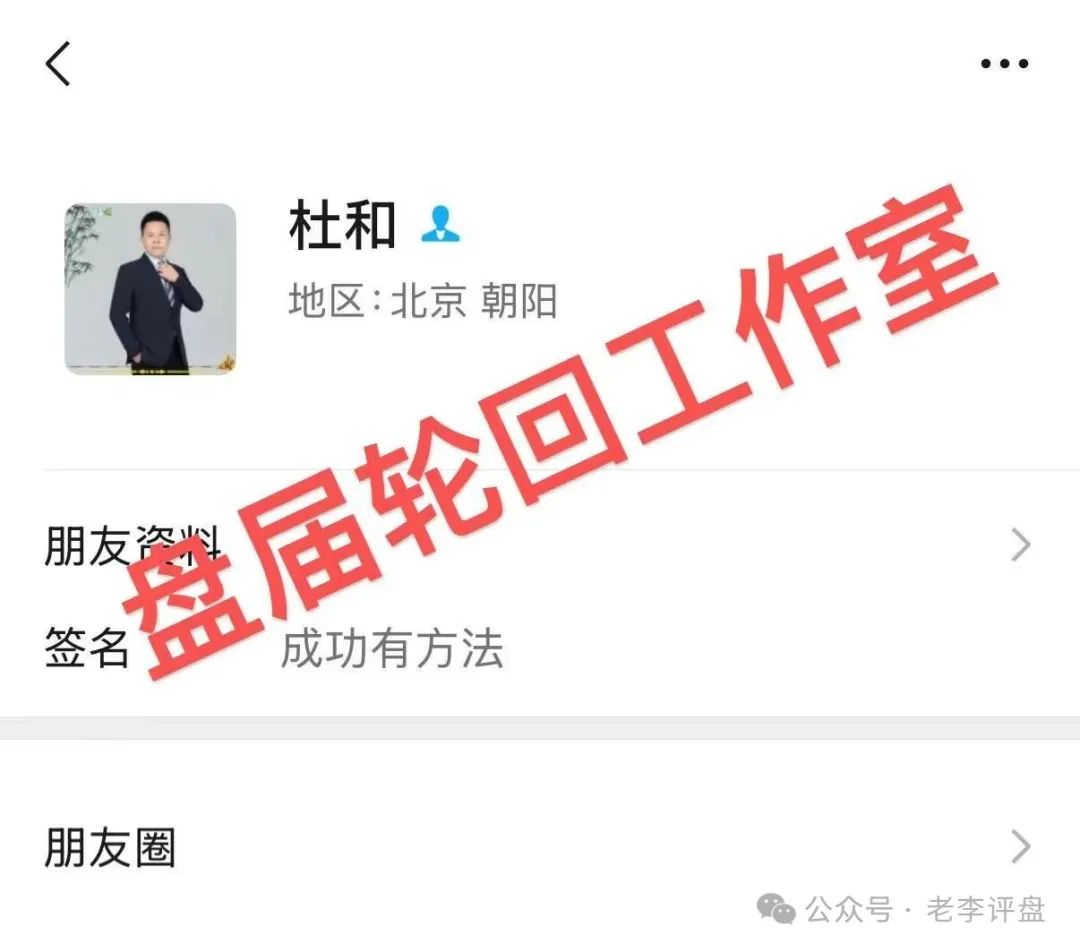Open the 朋友资料 row
The height and width of the screenshot is (952, 1080).
coord(540,545)
